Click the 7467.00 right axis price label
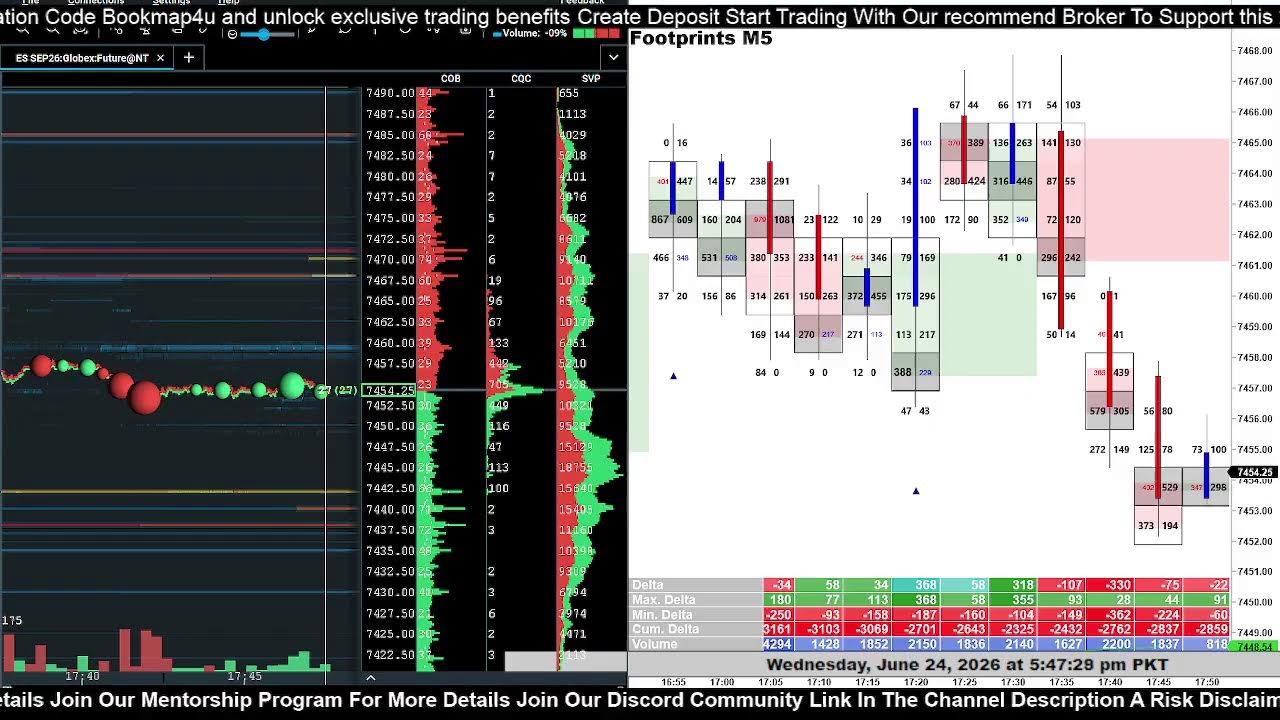This screenshot has width=1280, height=720. [1254, 81]
